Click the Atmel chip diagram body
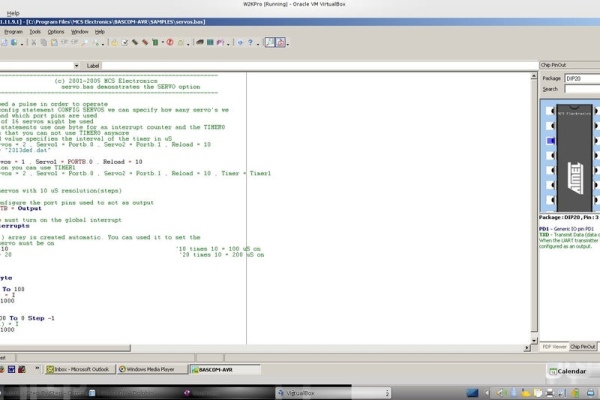The image size is (600, 400). (x=574, y=158)
